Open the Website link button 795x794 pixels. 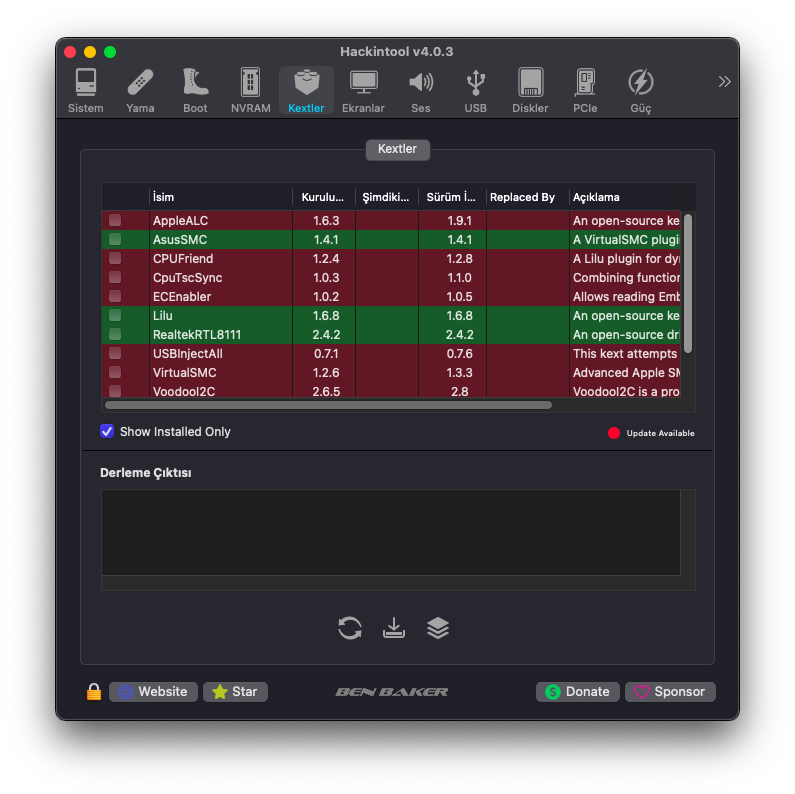[x=153, y=692]
